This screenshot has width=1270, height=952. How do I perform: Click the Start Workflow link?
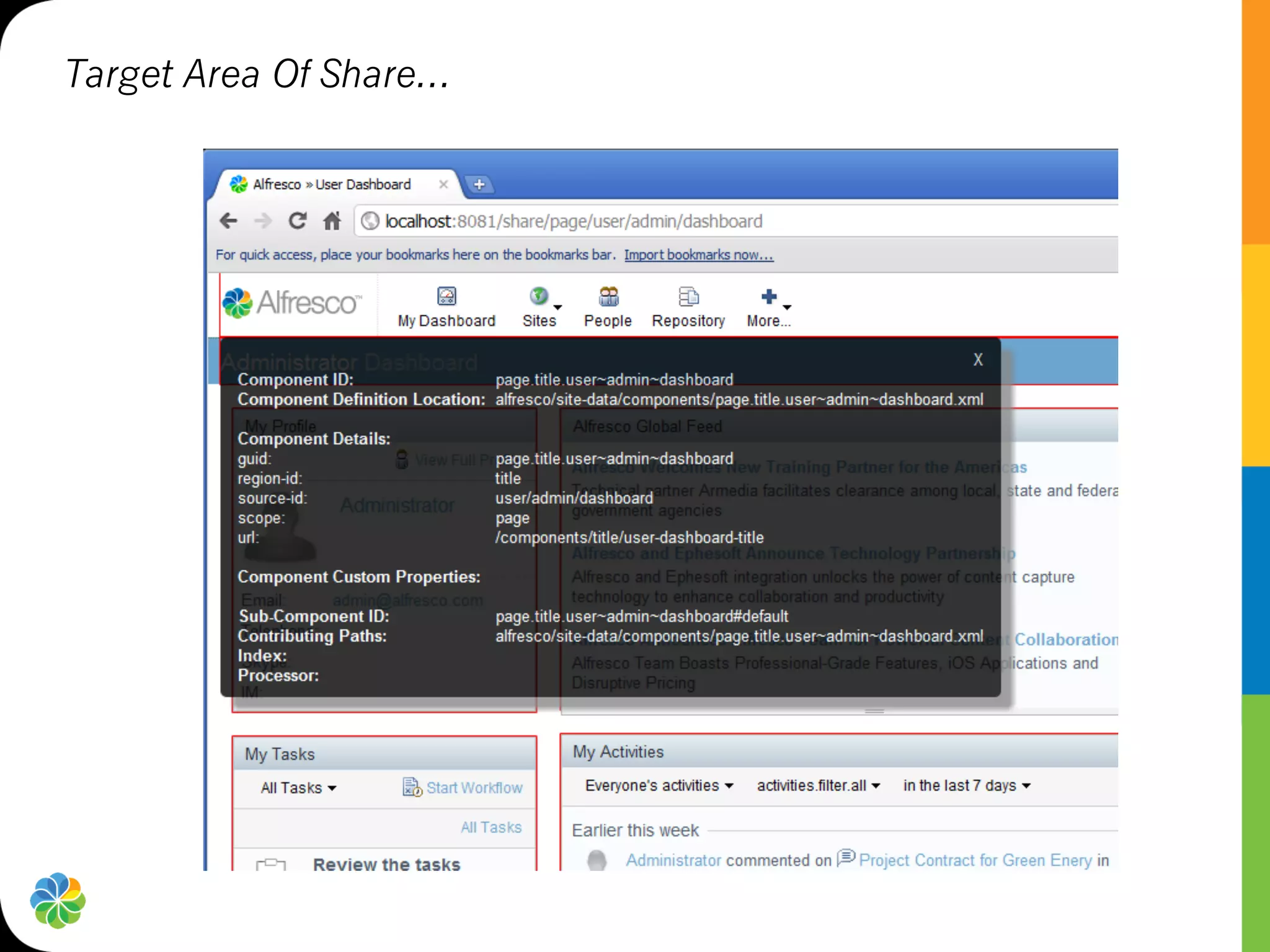point(474,788)
